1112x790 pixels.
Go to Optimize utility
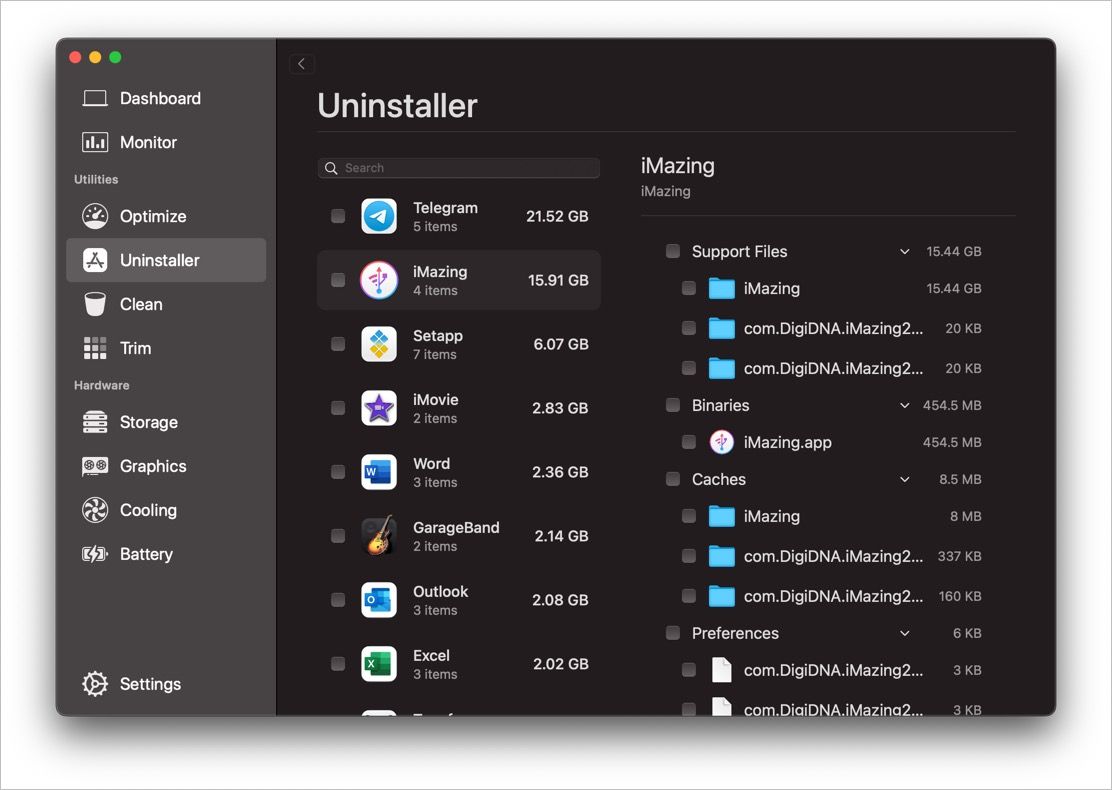point(166,216)
